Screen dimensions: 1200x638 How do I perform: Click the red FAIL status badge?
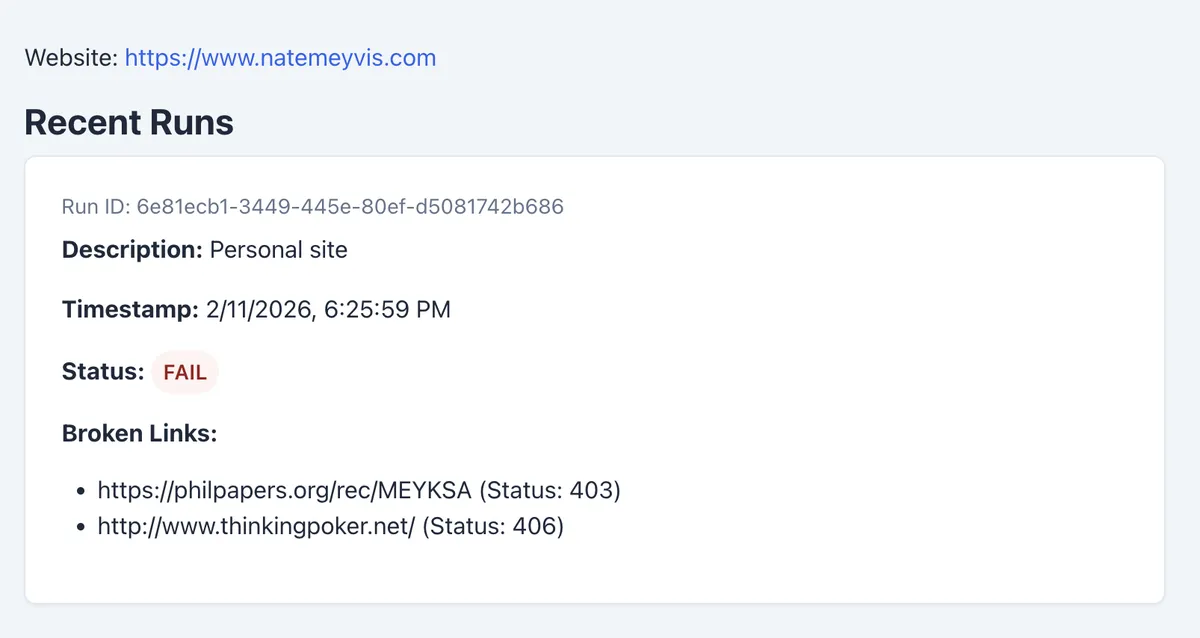(185, 373)
